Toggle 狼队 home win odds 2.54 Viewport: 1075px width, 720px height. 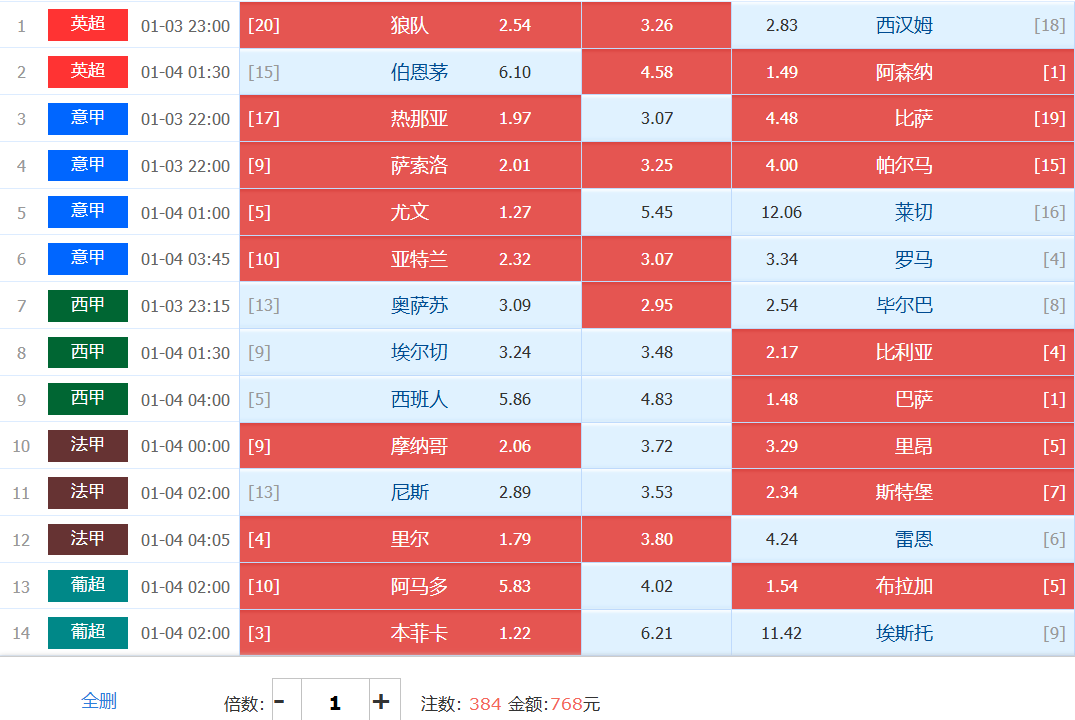(410, 25)
